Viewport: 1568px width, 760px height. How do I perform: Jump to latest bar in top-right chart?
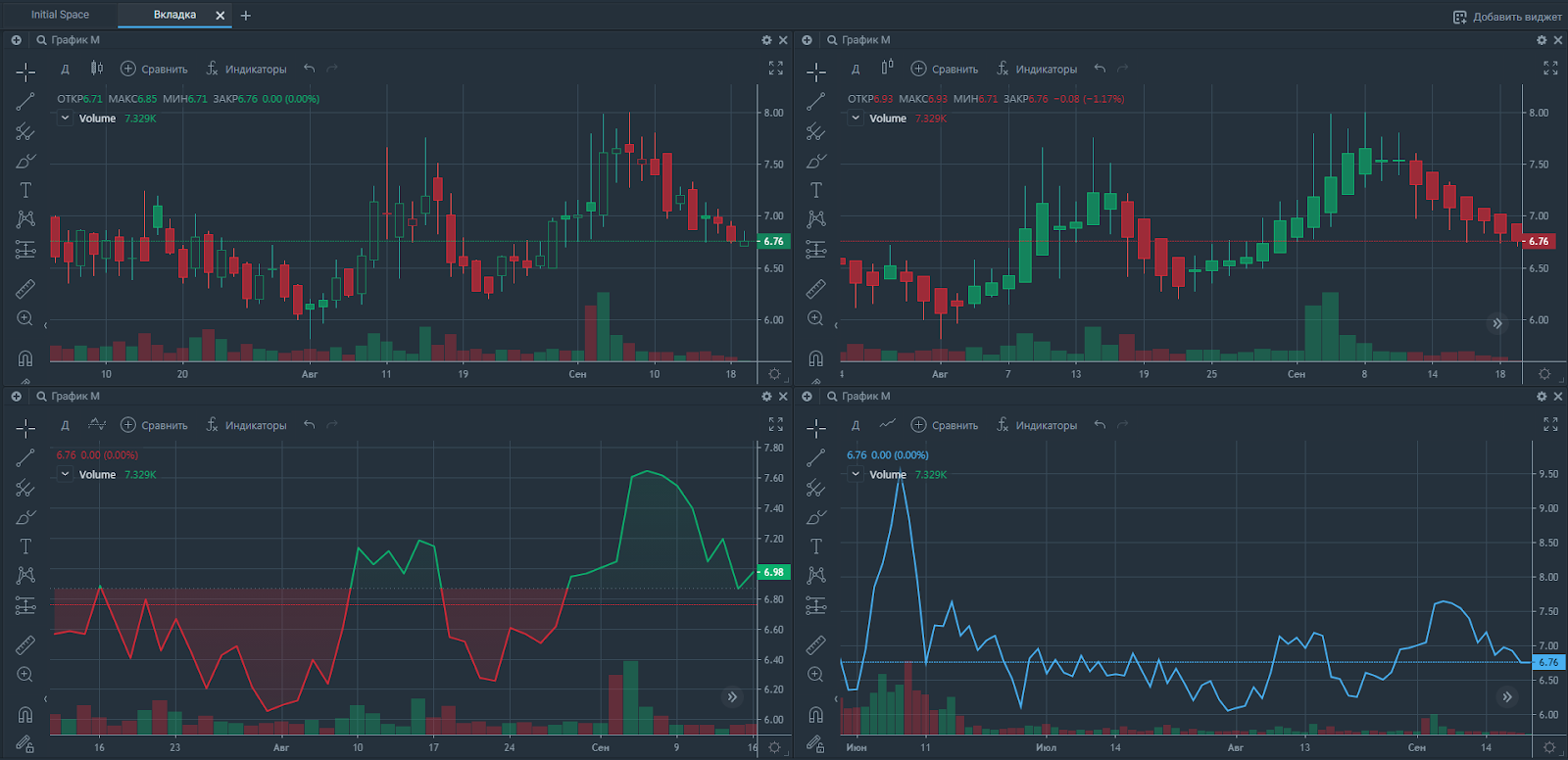tap(1496, 323)
